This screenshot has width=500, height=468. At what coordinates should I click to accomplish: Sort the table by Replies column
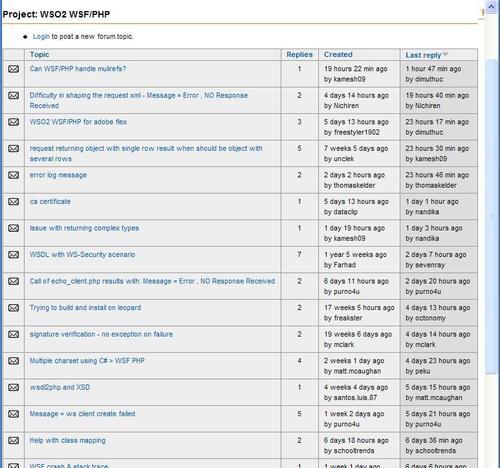[x=299, y=55]
